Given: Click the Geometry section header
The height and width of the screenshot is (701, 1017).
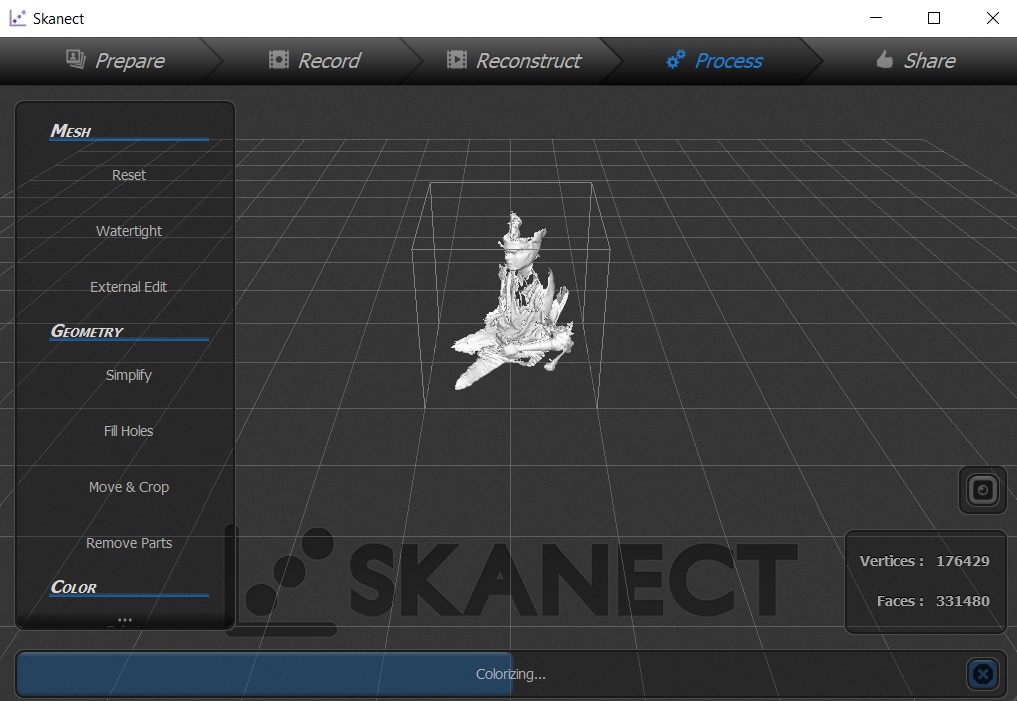Looking at the screenshot, I should (x=86, y=331).
